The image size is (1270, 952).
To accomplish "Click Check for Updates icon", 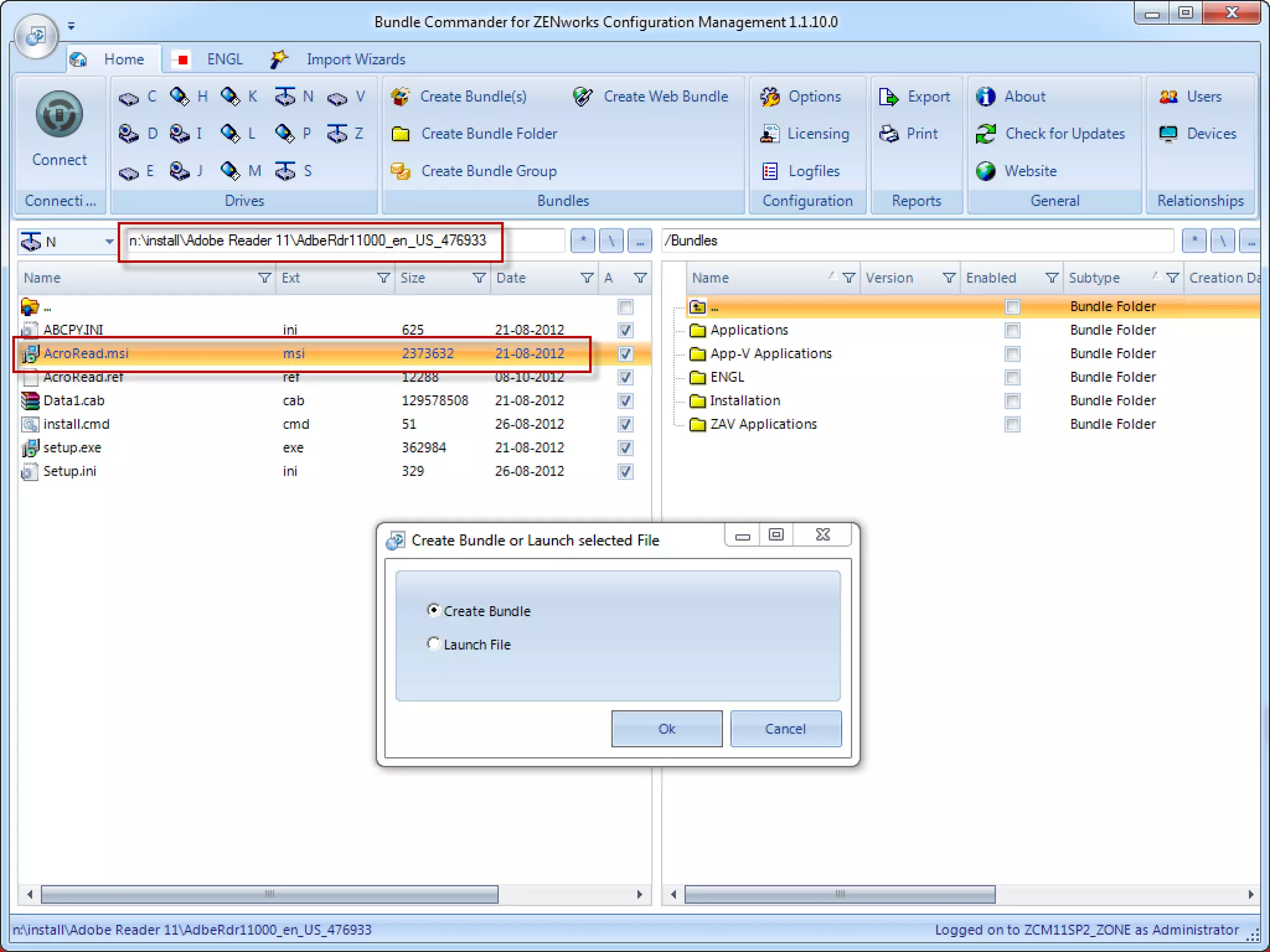I will pos(986,134).
